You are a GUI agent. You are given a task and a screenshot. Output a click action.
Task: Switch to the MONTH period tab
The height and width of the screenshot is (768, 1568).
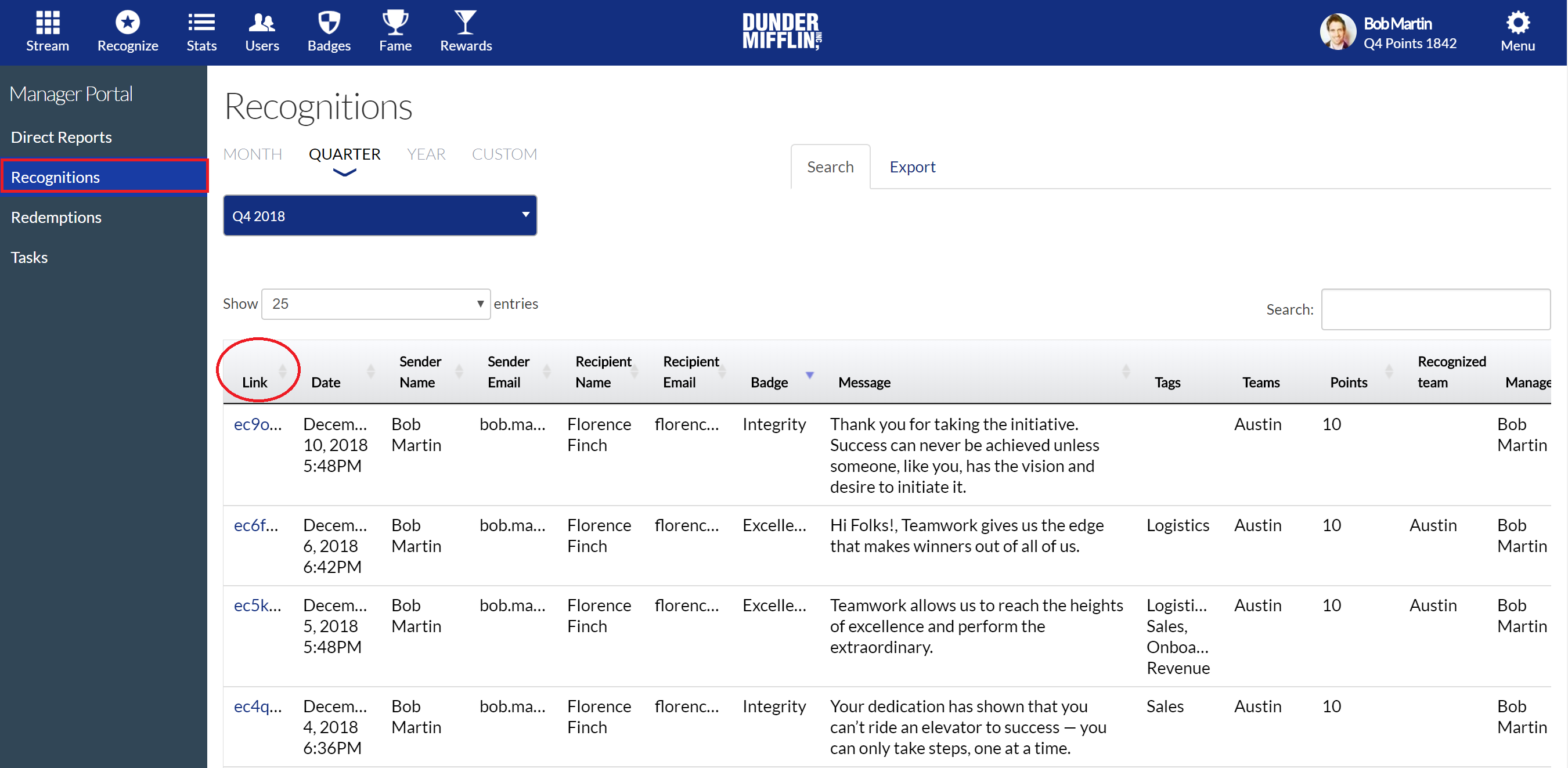click(253, 154)
